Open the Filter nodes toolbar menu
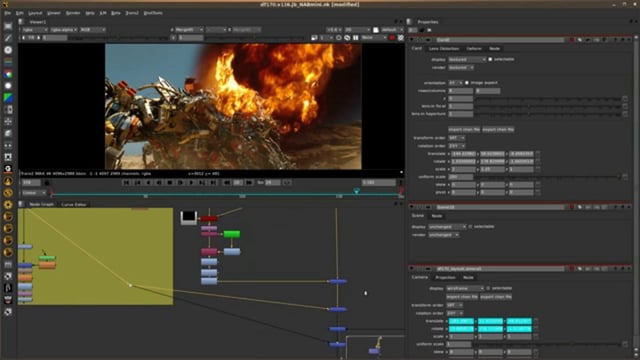The width and height of the screenshot is (640, 360). point(8,86)
